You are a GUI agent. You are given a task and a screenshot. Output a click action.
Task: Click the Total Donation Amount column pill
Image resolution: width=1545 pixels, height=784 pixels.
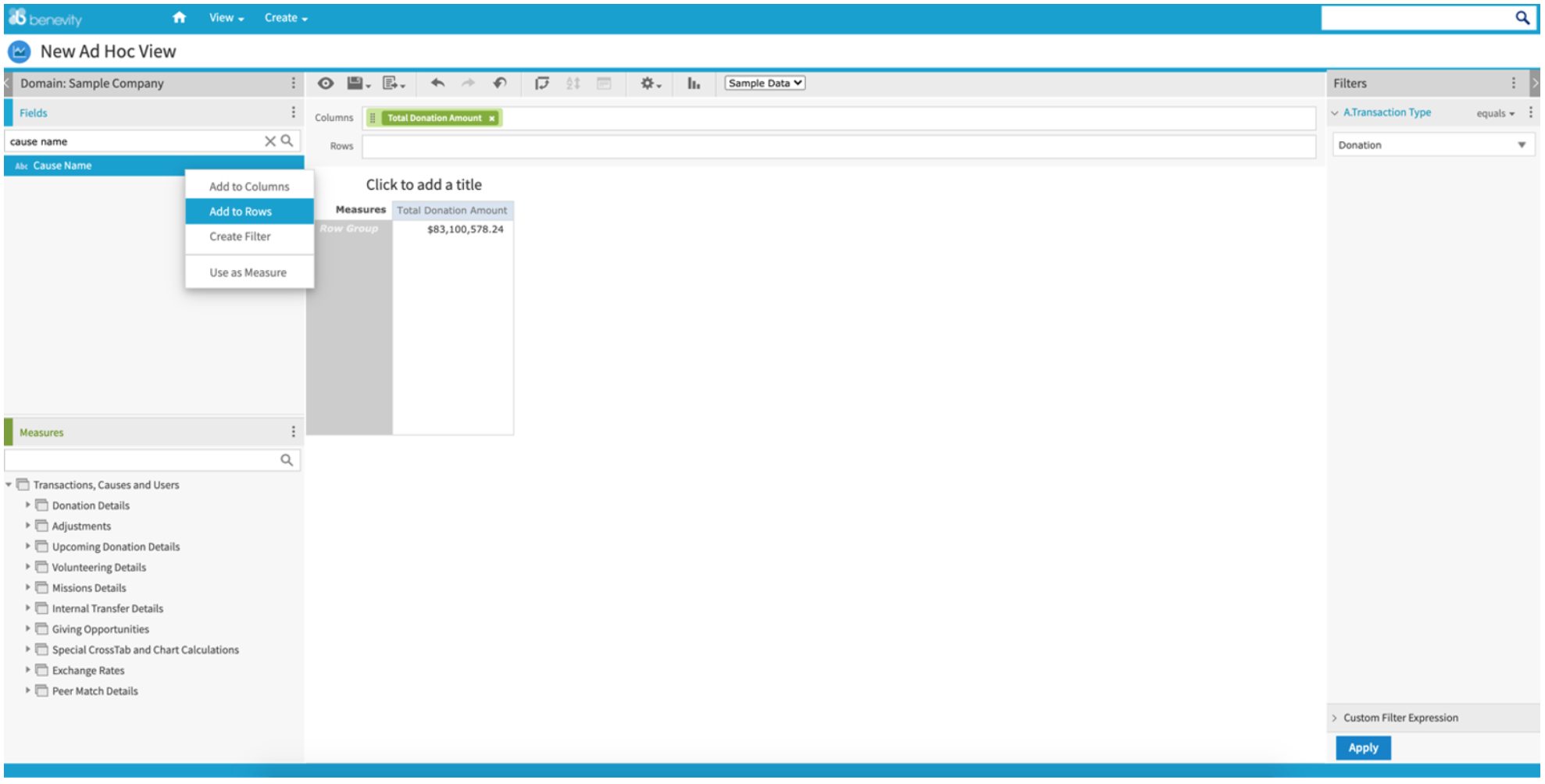(x=434, y=118)
